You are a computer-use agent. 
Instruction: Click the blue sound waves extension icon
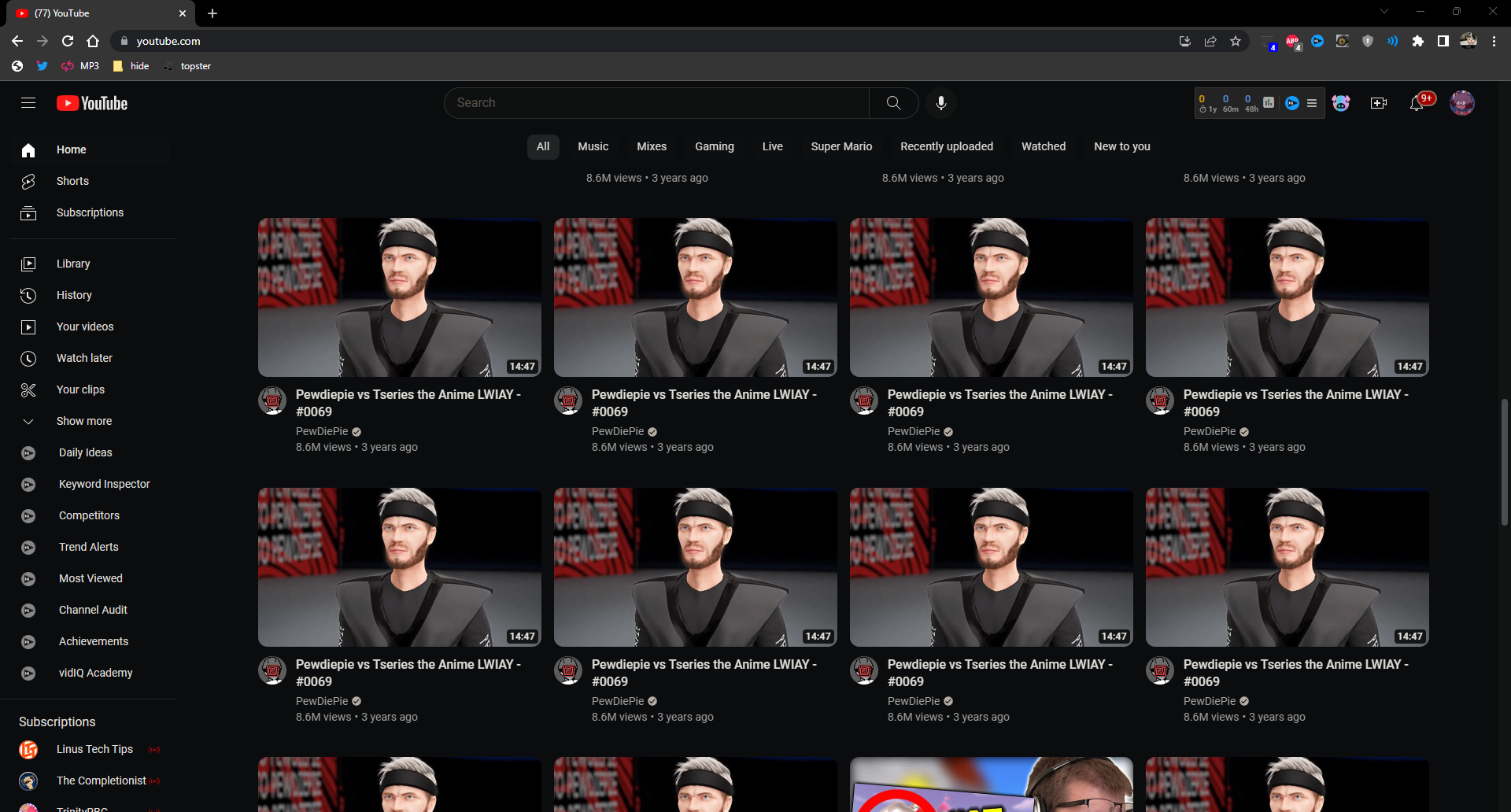click(1393, 41)
